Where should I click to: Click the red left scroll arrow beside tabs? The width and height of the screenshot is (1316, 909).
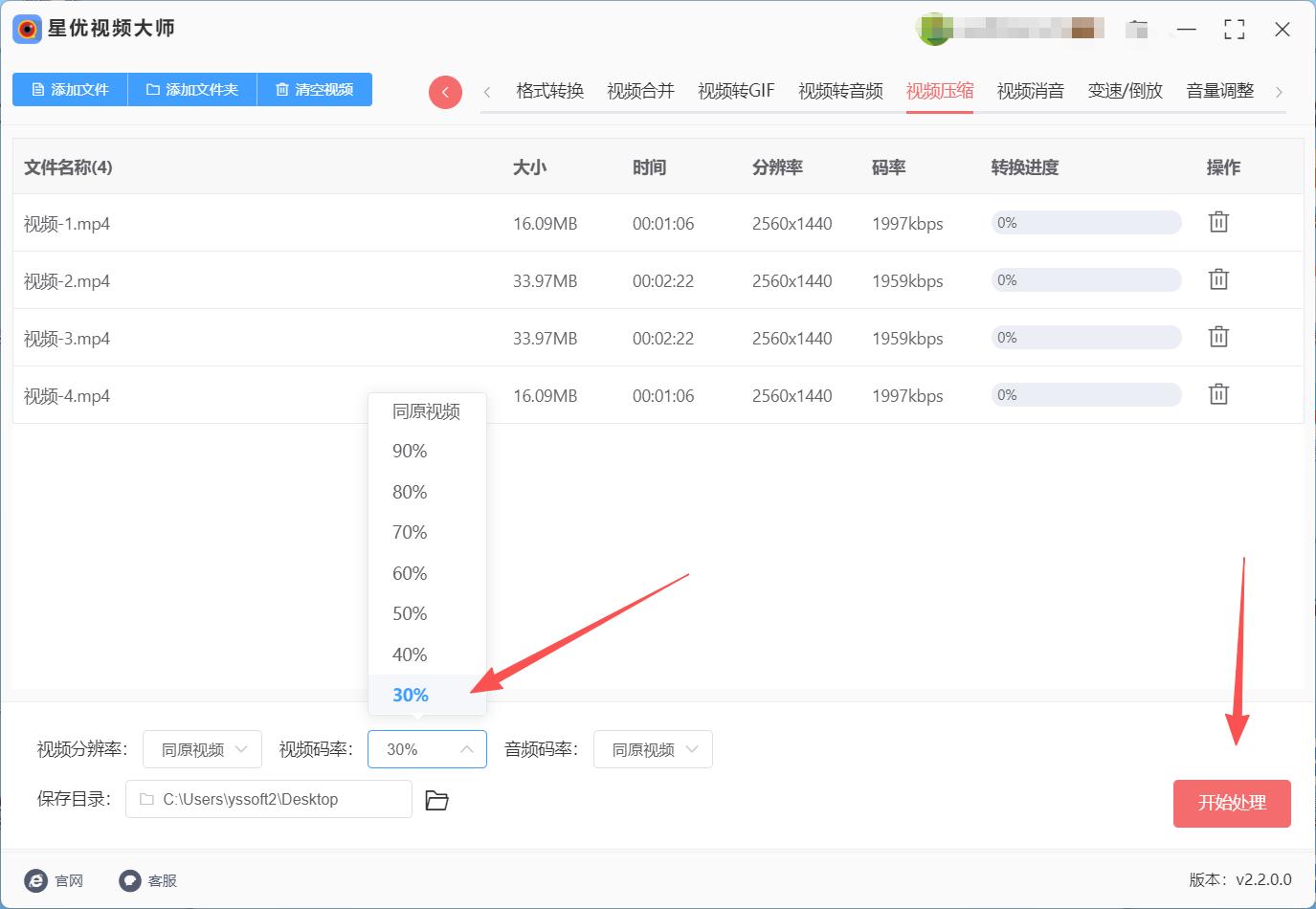coord(444,91)
